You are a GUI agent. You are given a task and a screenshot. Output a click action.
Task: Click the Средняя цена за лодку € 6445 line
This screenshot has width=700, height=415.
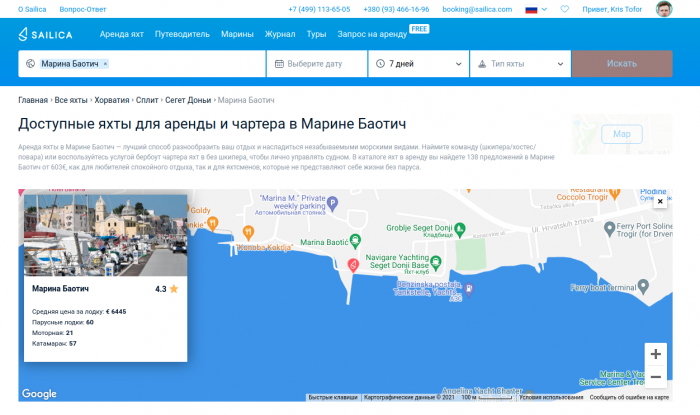click(x=79, y=311)
